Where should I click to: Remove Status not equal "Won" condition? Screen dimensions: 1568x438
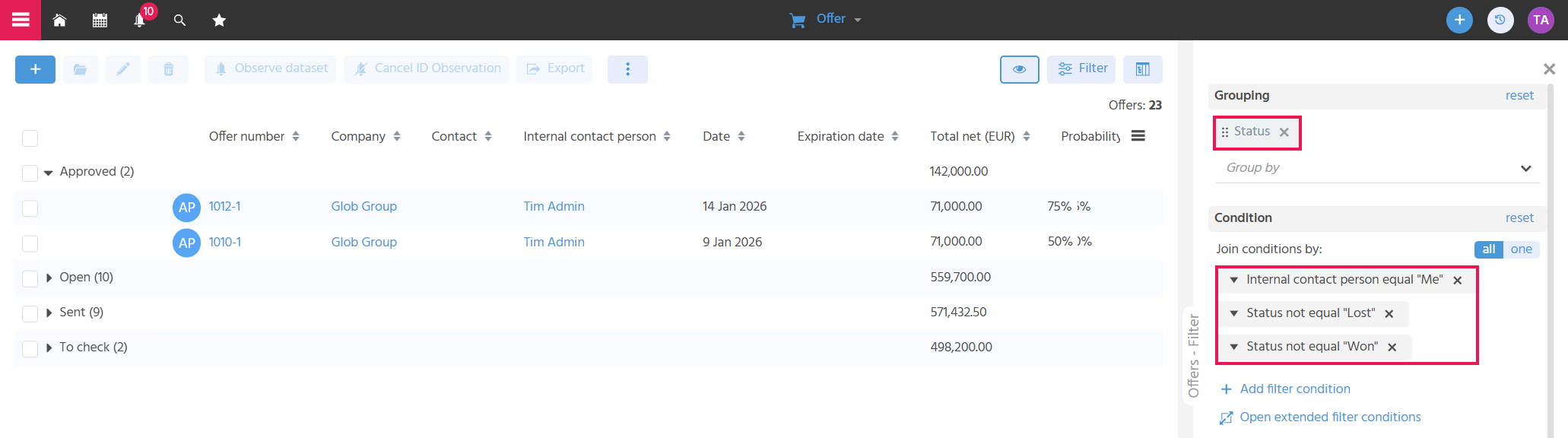click(x=1392, y=348)
